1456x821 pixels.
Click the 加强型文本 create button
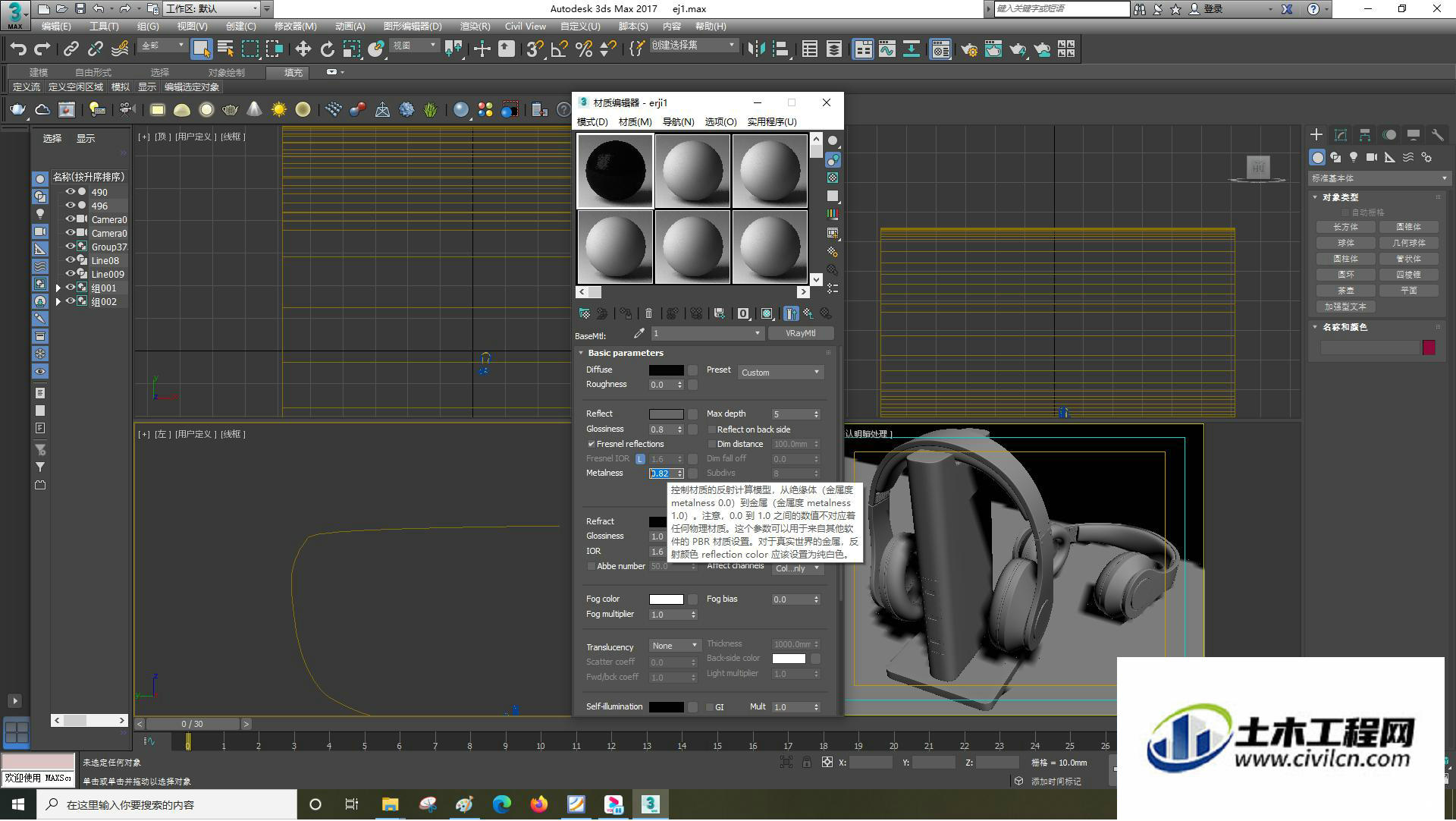[1346, 307]
